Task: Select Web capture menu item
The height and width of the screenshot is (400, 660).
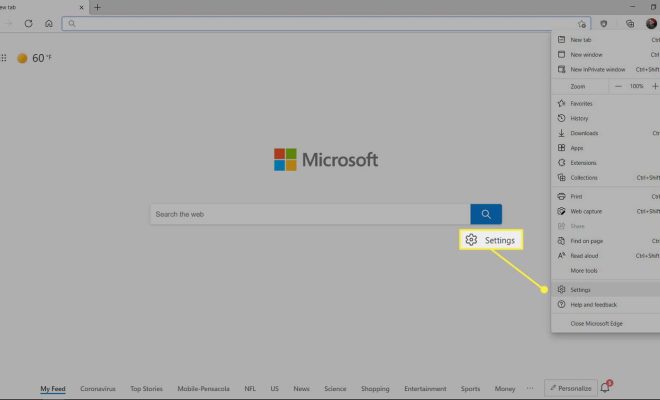Action: tap(606, 211)
